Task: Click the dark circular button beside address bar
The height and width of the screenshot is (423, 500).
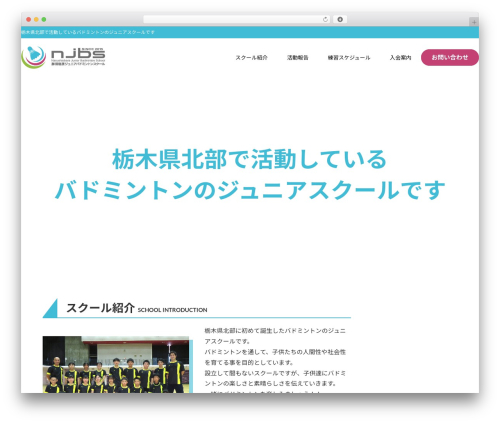Action: 340,19
